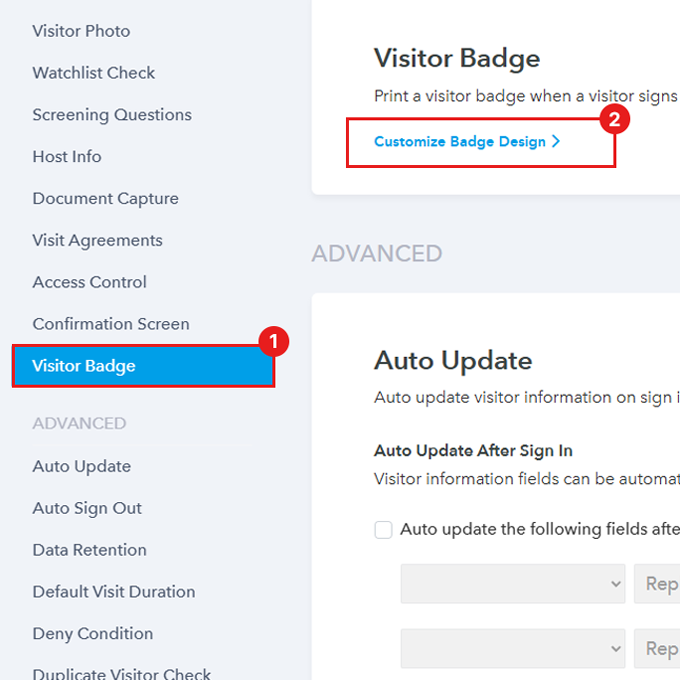Viewport: 680px width, 680px height.
Task: Open Confirmation Screen settings
Action: point(111,325)
